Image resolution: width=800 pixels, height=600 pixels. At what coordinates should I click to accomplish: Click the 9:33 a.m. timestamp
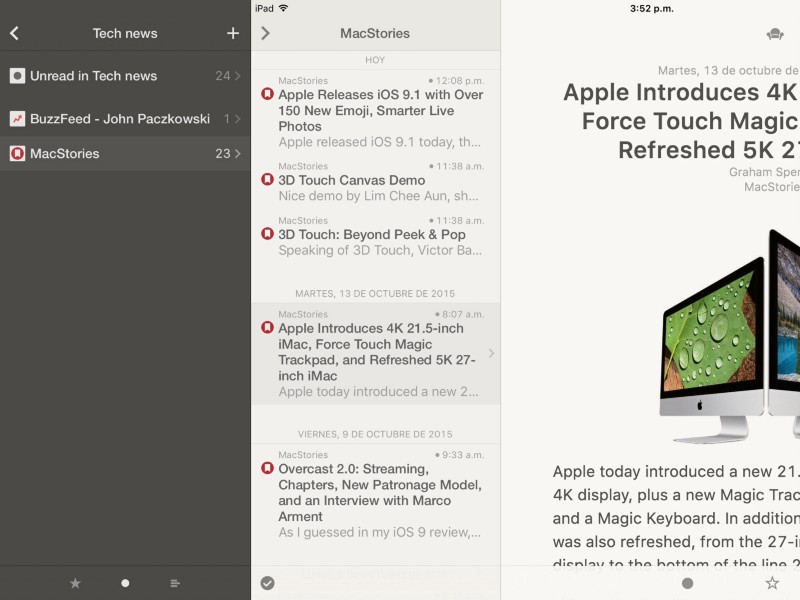point(463,455)
